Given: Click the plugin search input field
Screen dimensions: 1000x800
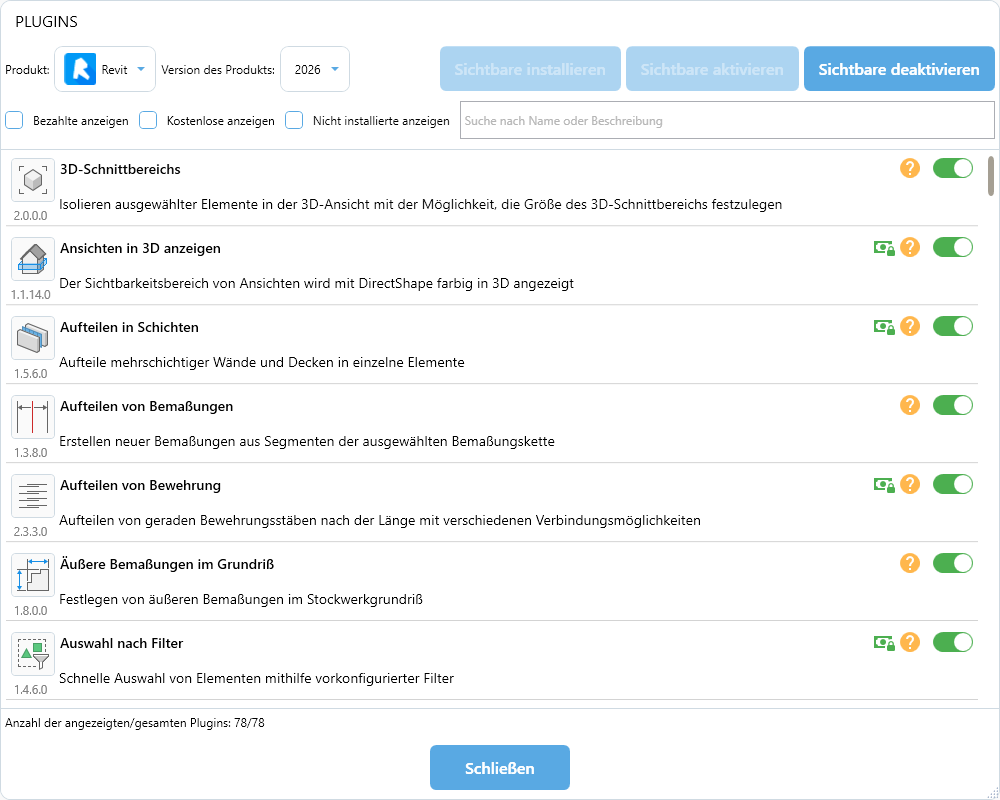Looking at the screenshot, I should [x=726, y=121].
